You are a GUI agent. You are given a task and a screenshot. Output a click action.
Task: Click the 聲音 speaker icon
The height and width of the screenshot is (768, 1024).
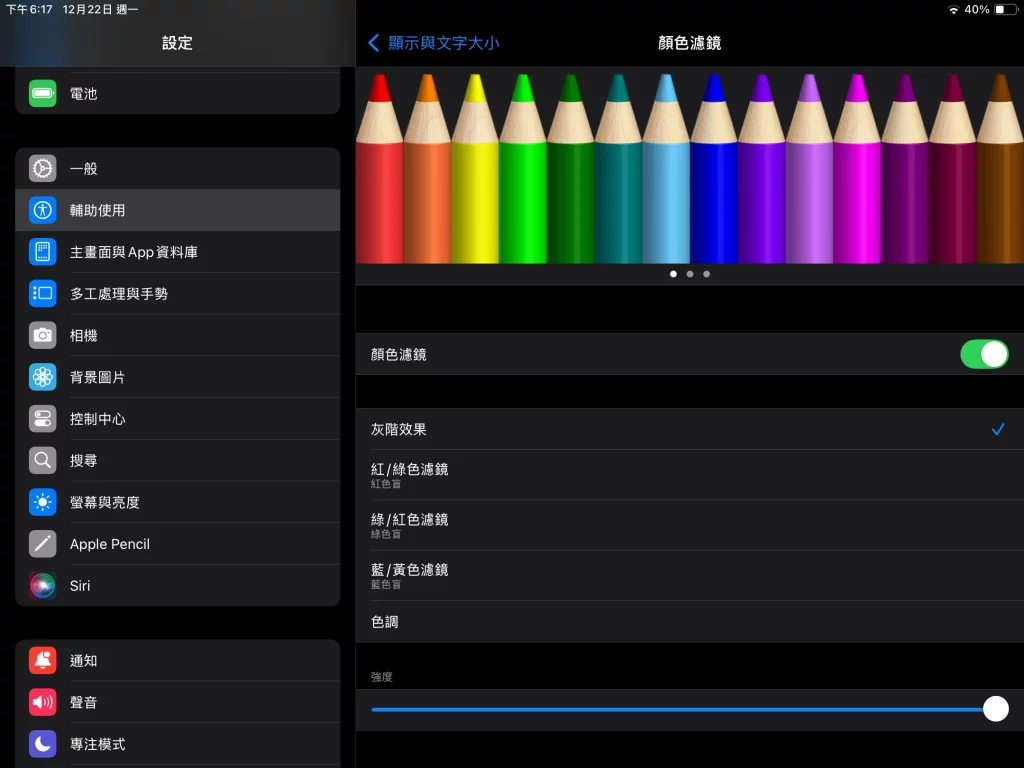tap(42, 702)
